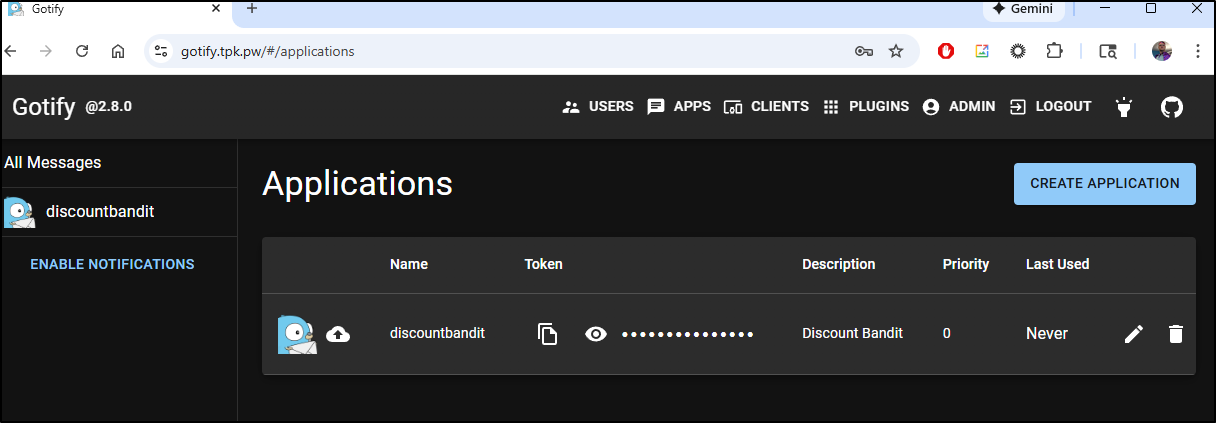Reveal the hidden application token
Screen dimensions: 1216x423
tap(596, 334)
